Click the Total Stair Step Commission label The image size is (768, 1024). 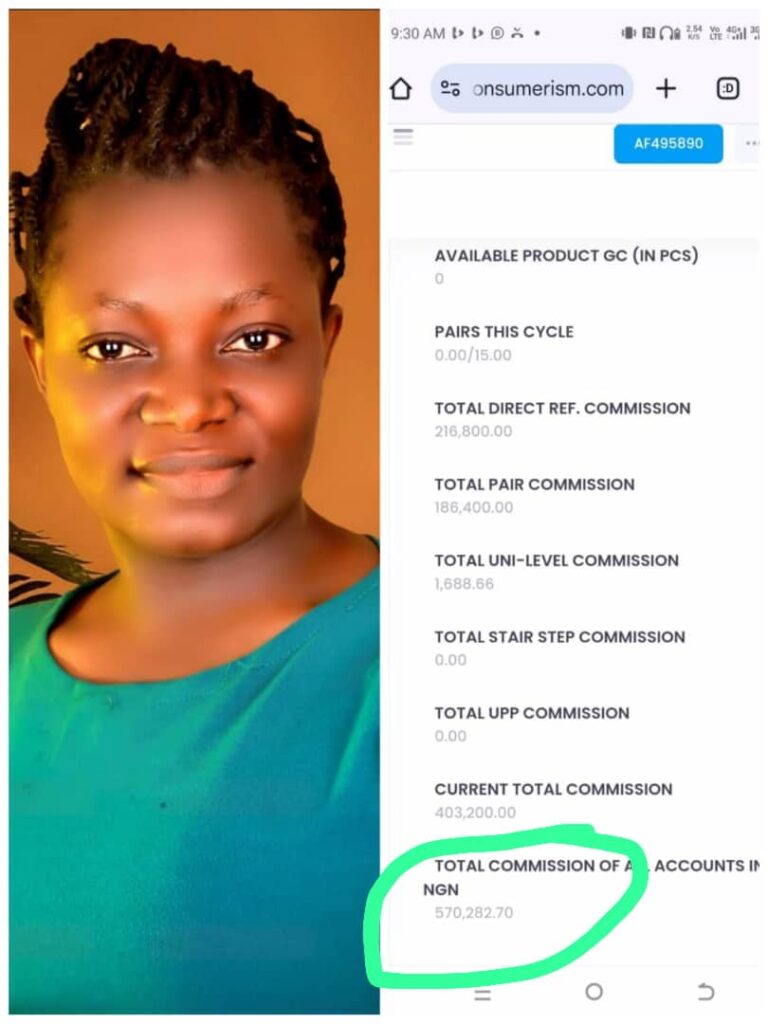point(560,637)
